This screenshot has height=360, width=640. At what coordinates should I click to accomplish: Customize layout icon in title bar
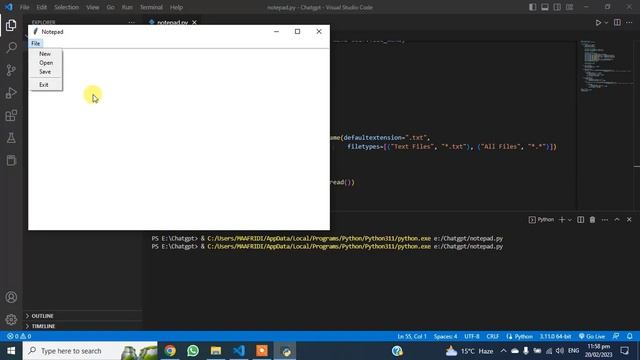click(x=569, y=7)
